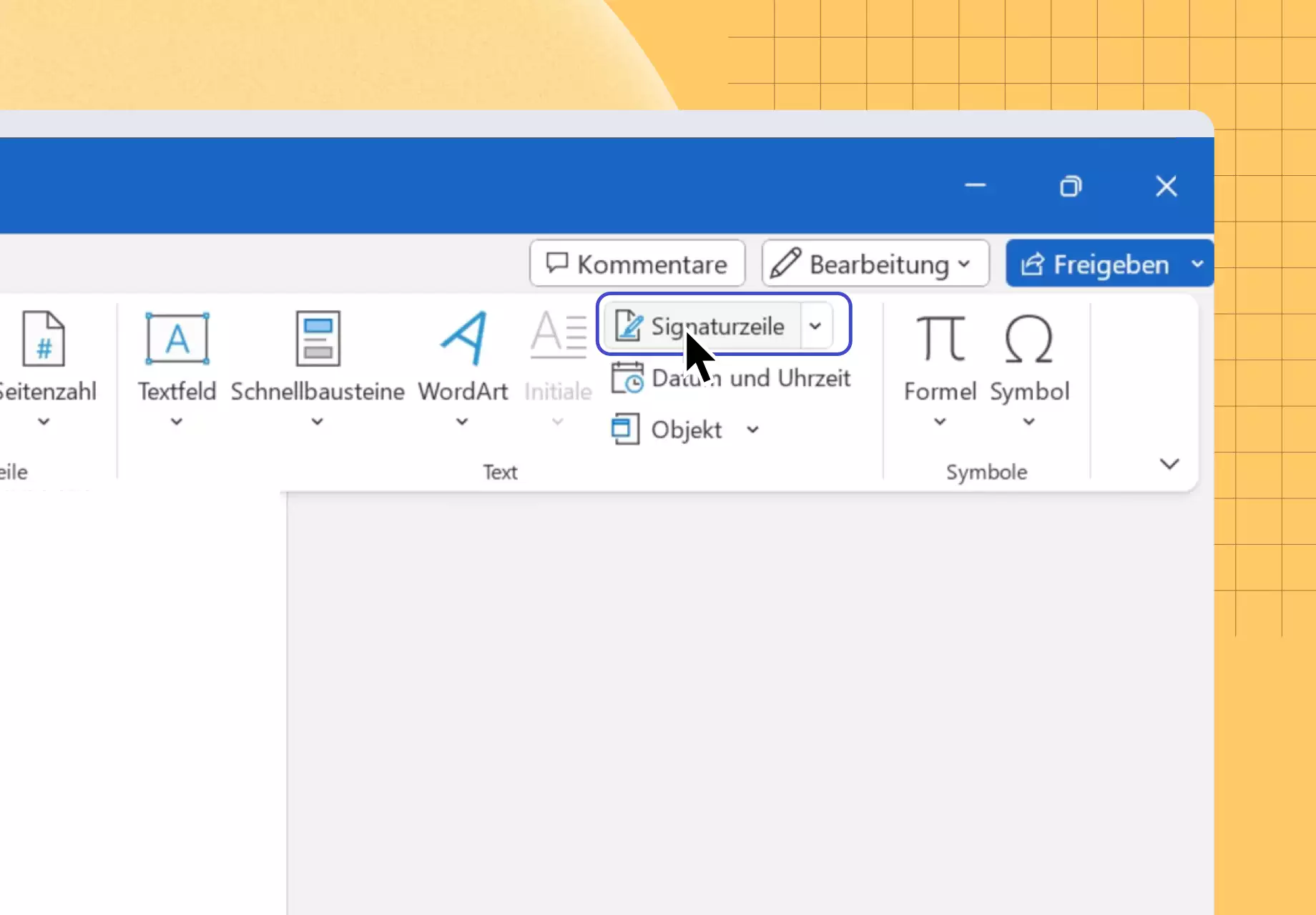Viewport: 1316px width, 915px height.
Task: Expand the Formel dropdown chevron
Action: [940, 422]
